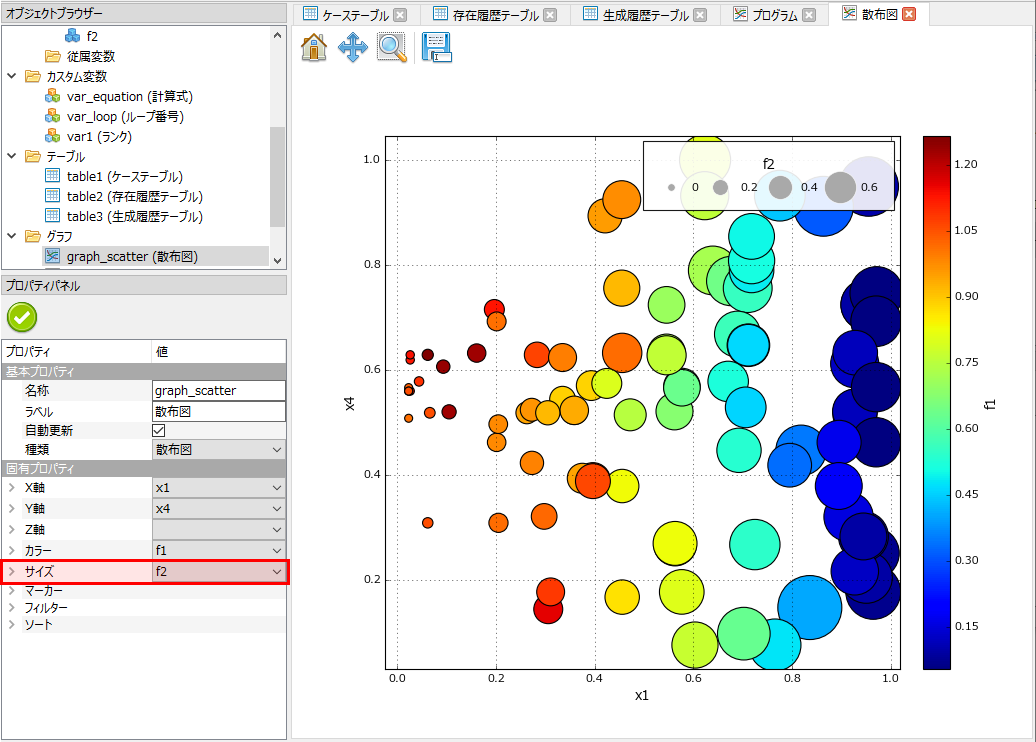Click the f1 colorbar gradient

coord(937,400)
